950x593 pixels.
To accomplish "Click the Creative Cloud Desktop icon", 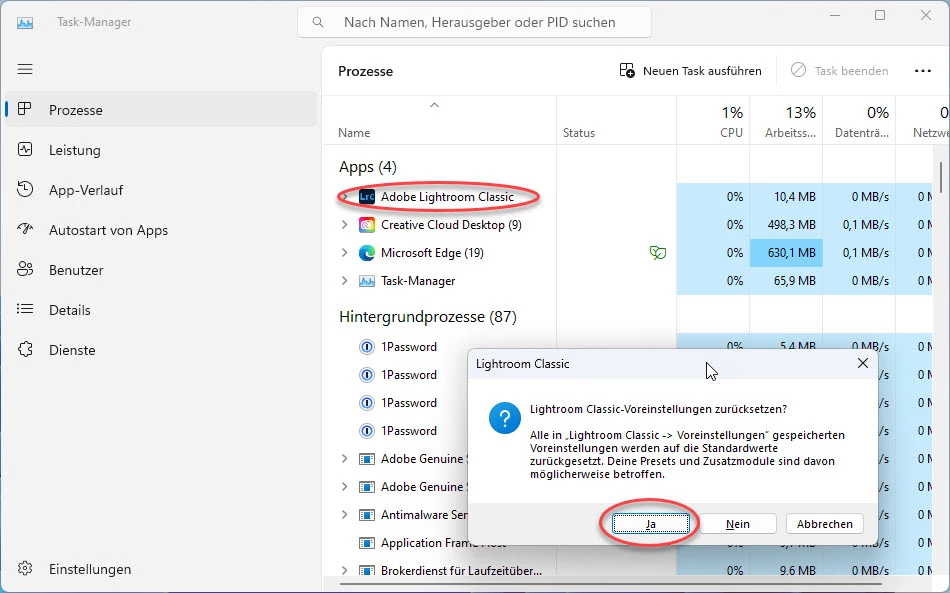I will (x=367, y=225).
